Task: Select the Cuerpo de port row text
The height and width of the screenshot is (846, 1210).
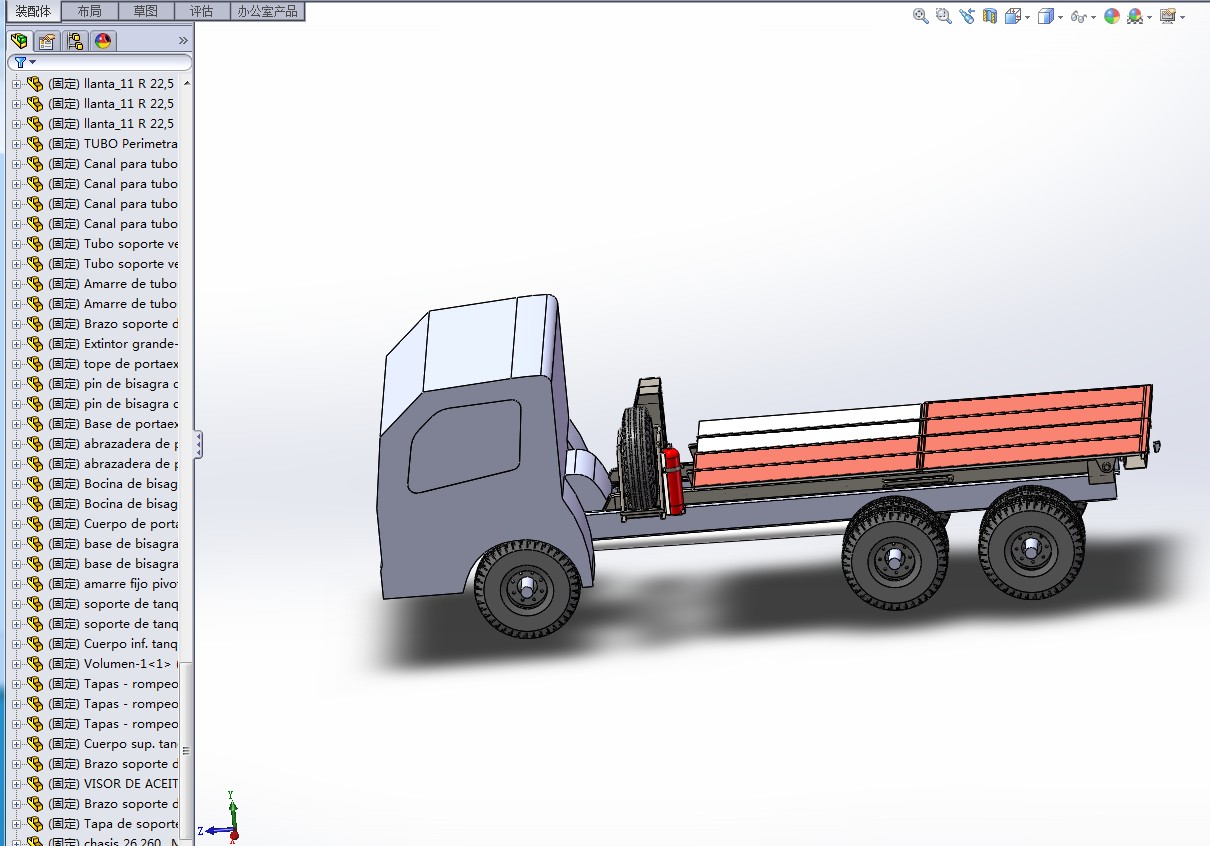Action: click(113, 524)
